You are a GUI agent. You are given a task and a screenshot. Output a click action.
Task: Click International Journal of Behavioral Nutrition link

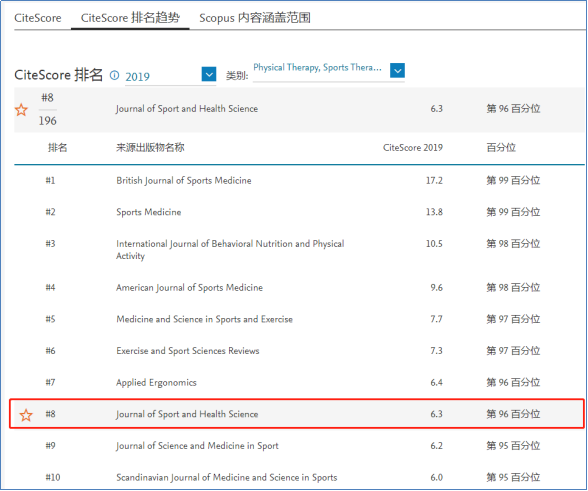[x=230, y=249]
